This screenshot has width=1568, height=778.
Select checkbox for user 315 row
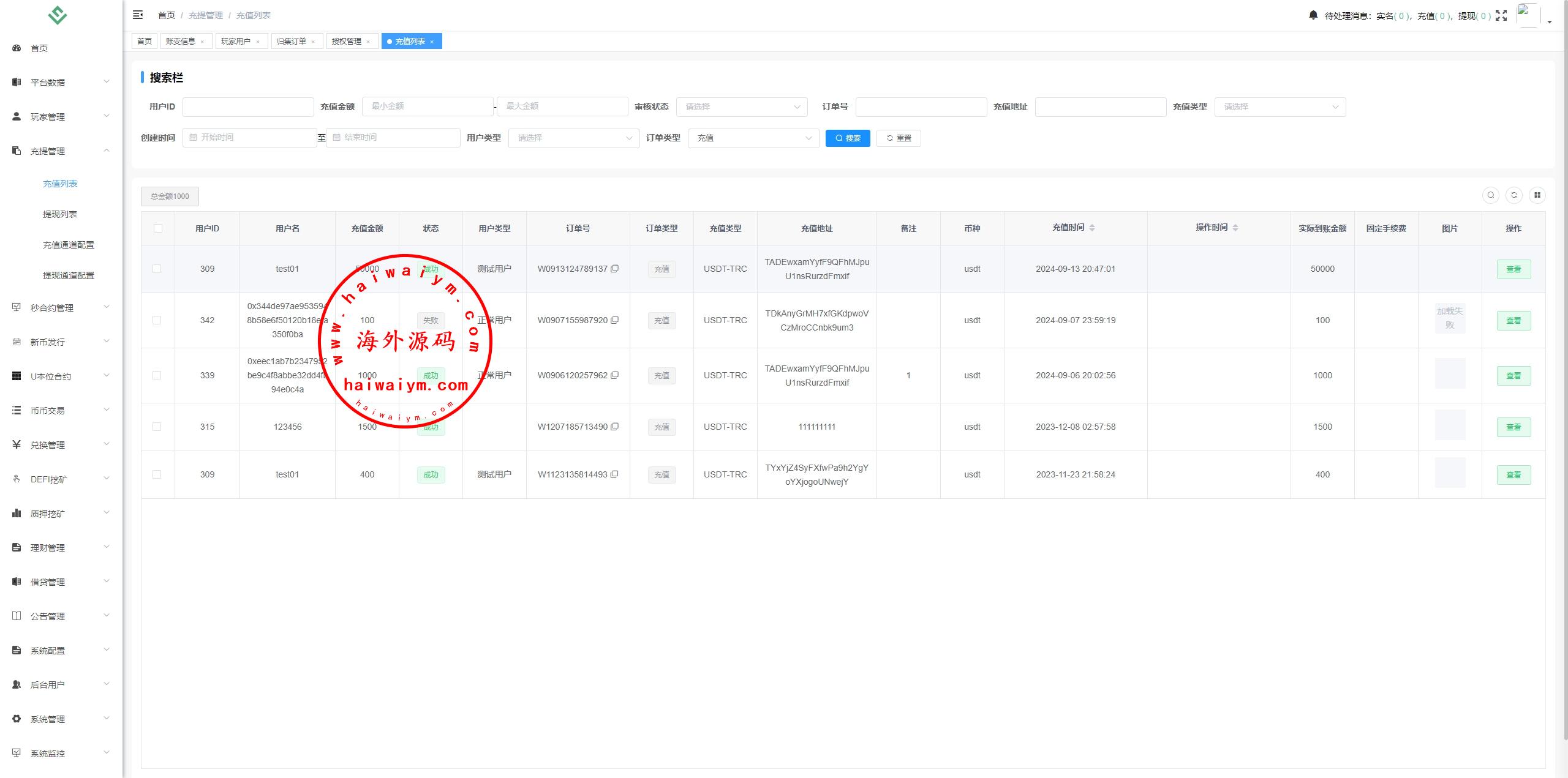pos(157,427)
